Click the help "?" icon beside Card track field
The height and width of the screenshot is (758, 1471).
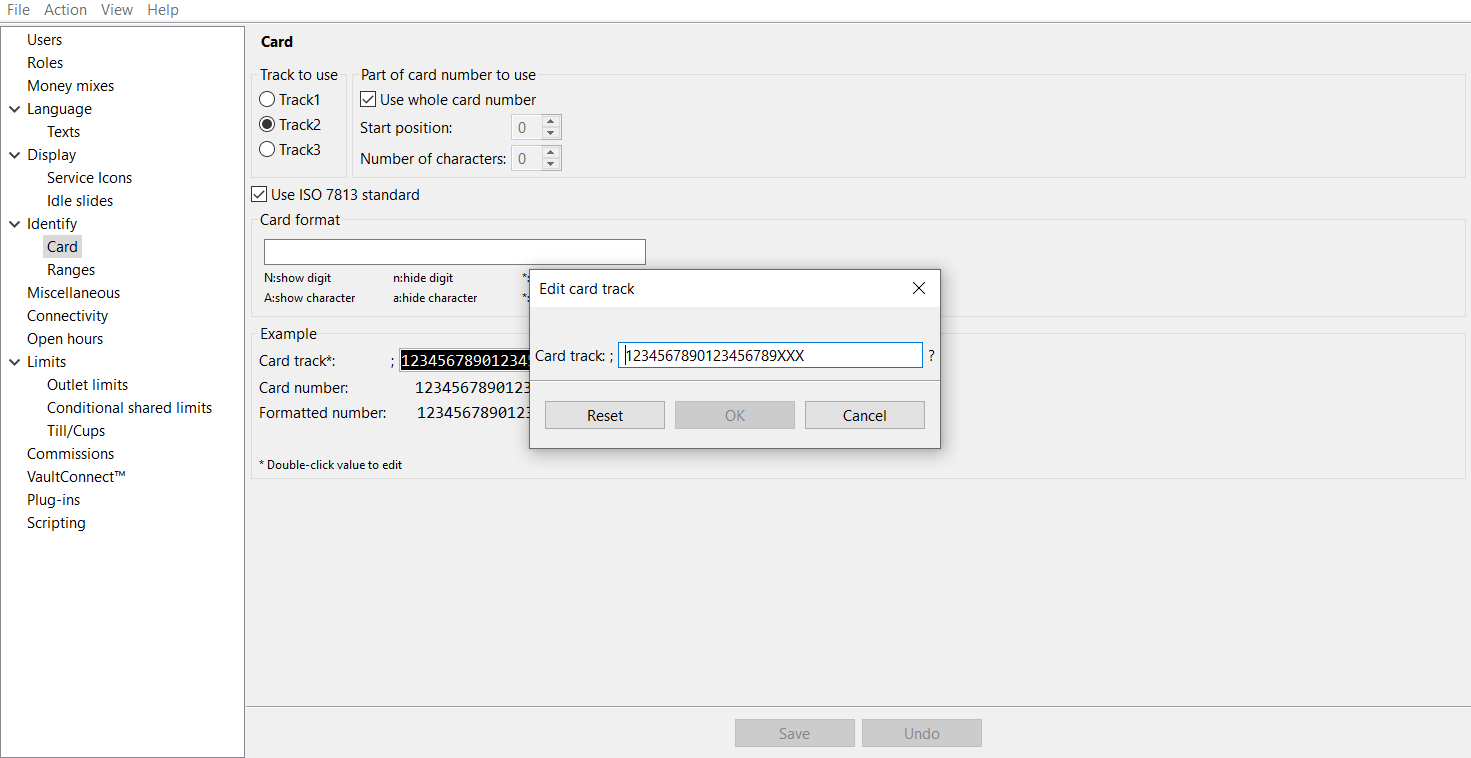click(931, 355)
